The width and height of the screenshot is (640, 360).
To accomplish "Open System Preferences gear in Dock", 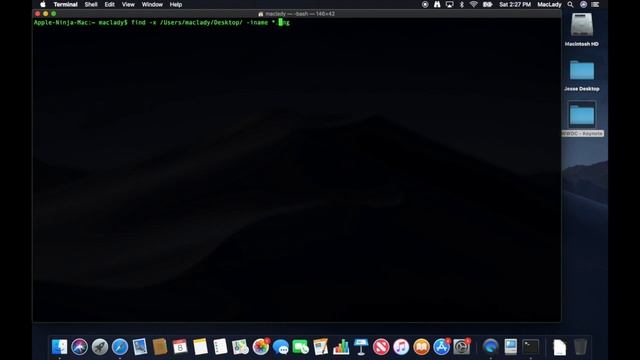I will 462,347.
